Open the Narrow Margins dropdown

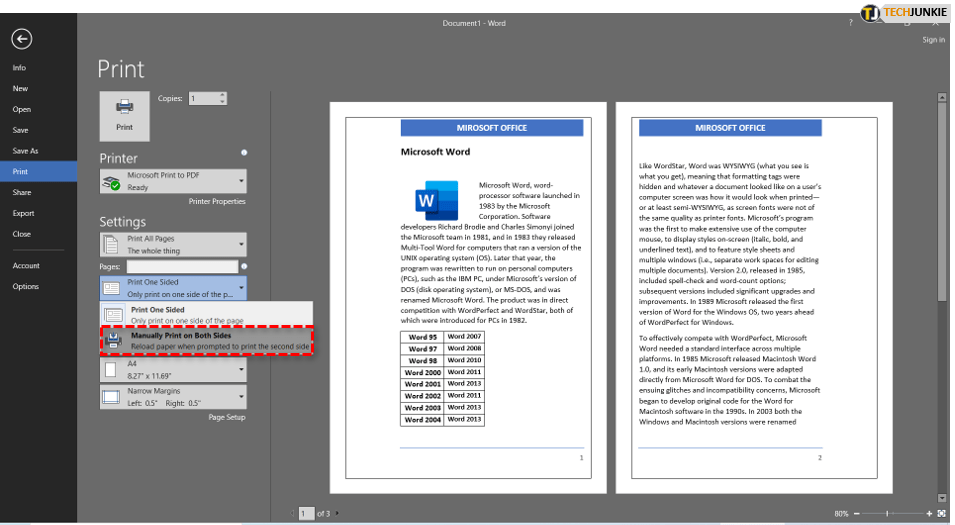click(x=172, y=397)
